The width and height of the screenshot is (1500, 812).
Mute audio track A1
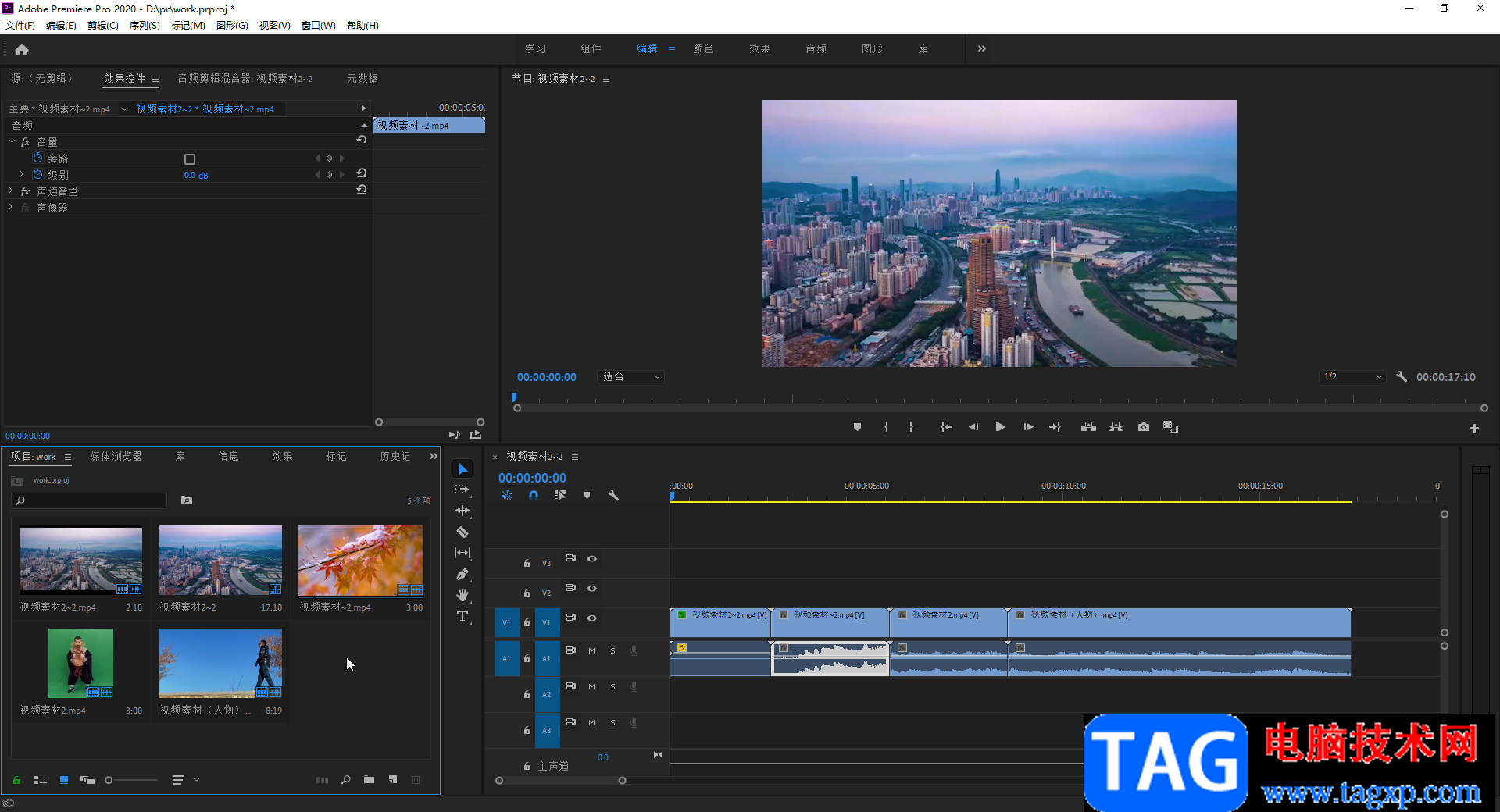pos(591,651)
